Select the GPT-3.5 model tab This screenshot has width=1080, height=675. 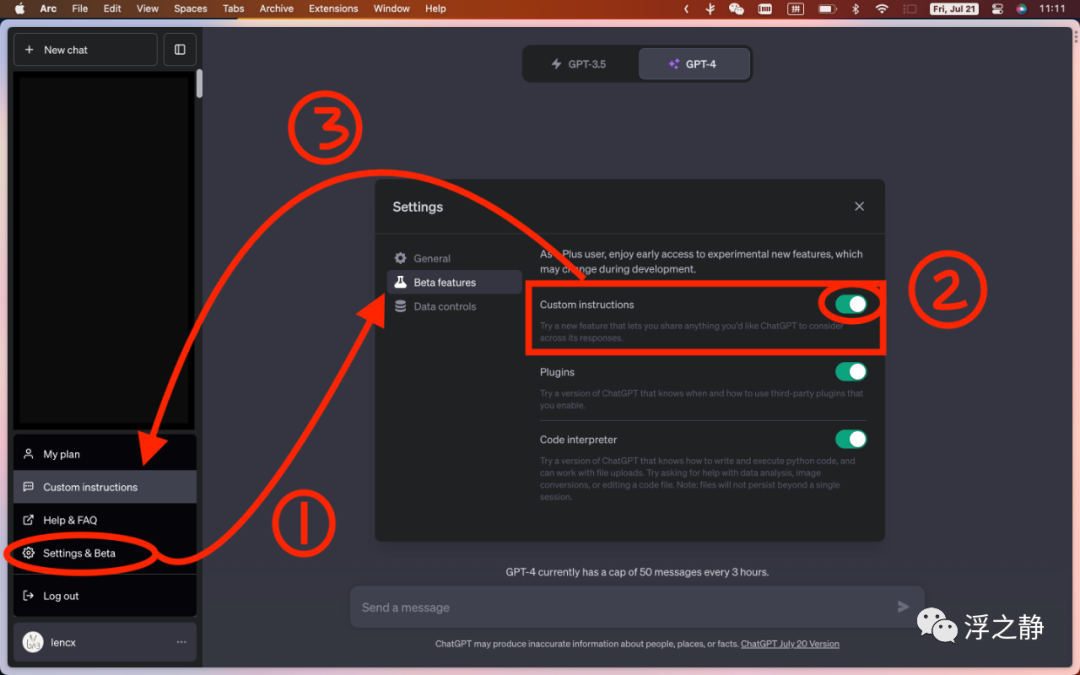pyautogui.click(x=579, y=64)
